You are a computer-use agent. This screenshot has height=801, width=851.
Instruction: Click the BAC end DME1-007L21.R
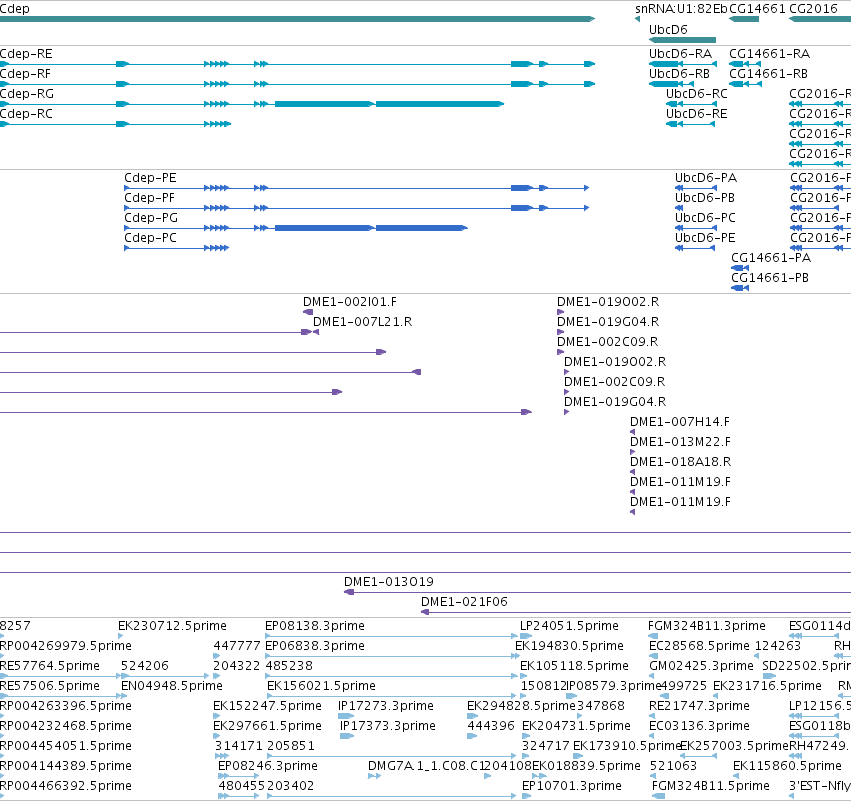(363, 322)
